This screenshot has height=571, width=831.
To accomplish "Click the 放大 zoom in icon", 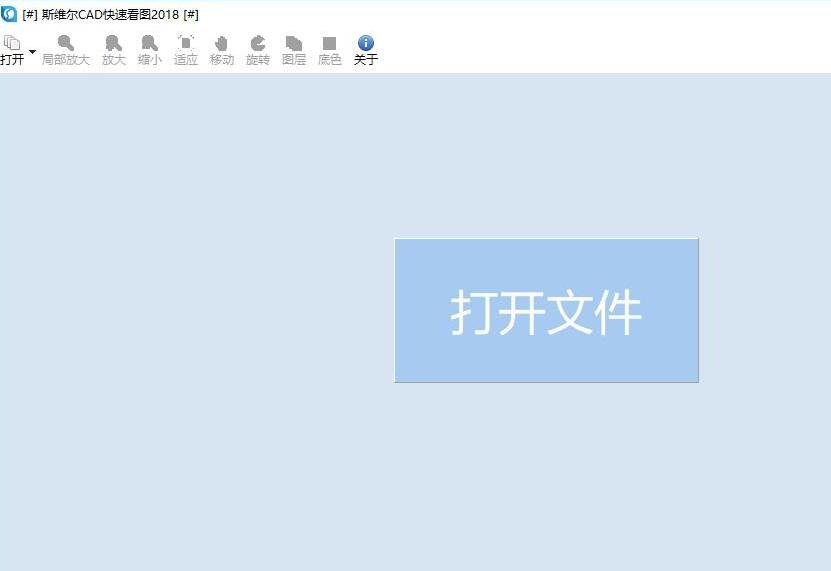I will pyautogui.click(x=113, y=50).
